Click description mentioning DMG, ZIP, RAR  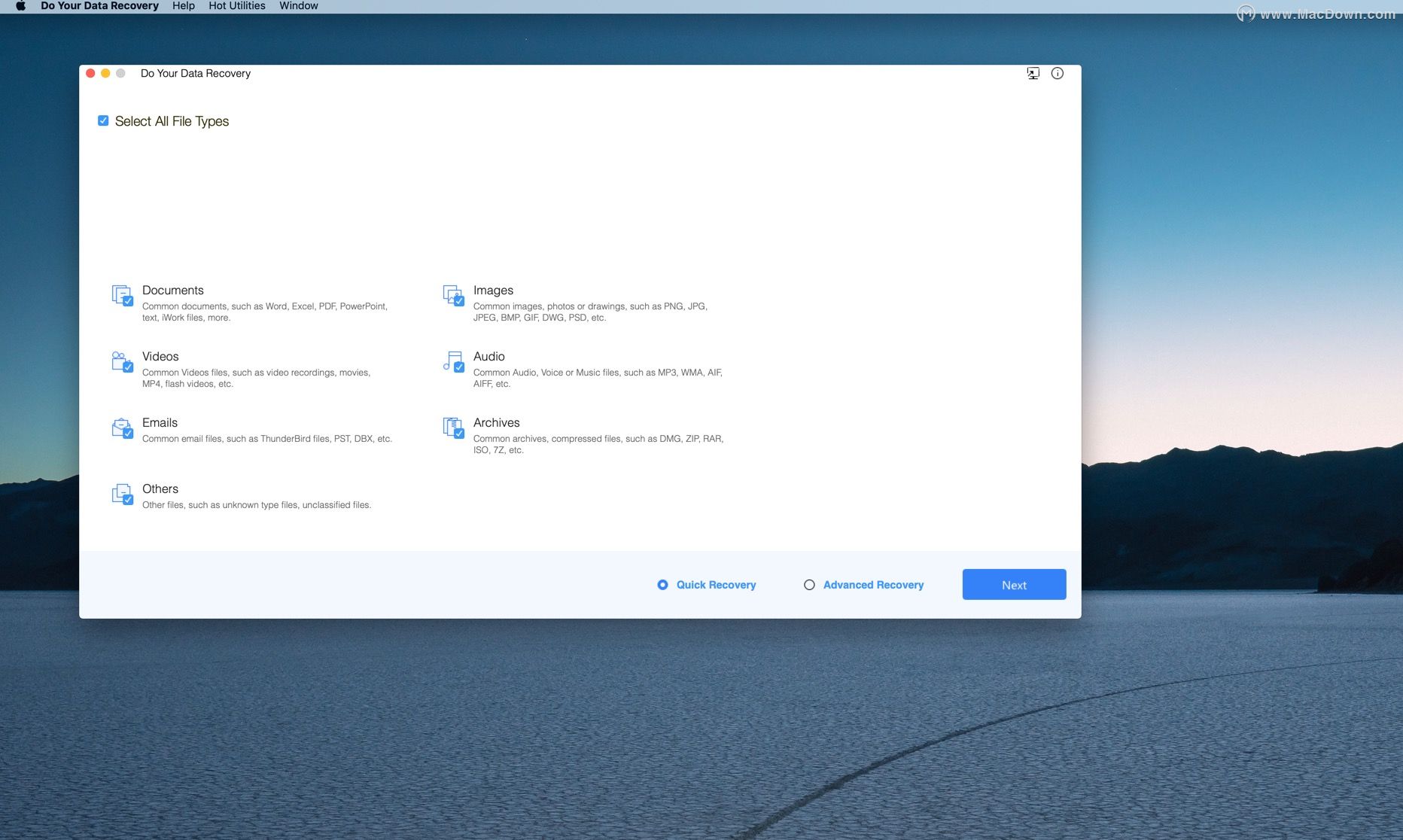(598, 445)
